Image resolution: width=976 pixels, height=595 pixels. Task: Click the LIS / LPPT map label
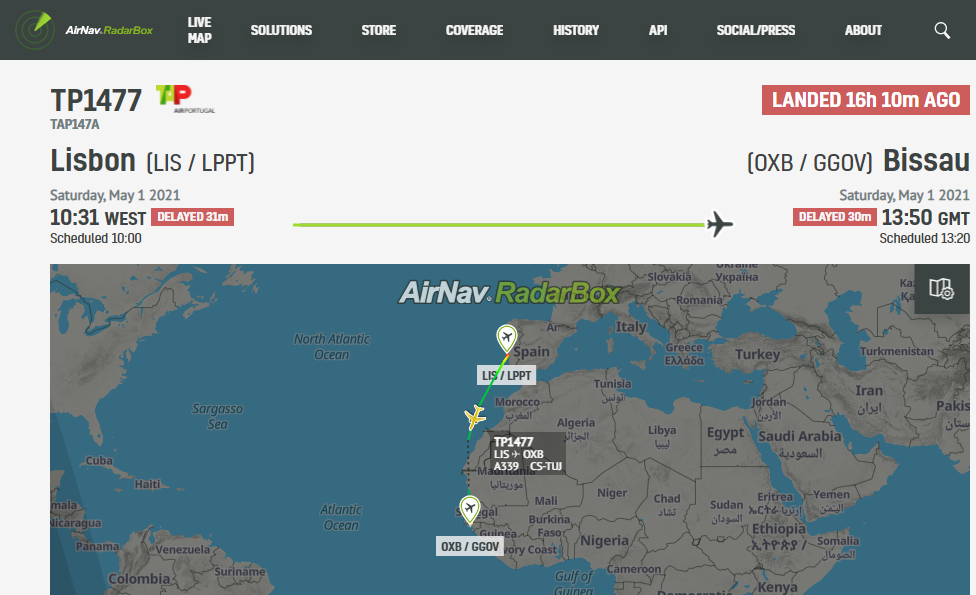click(507, 375)
